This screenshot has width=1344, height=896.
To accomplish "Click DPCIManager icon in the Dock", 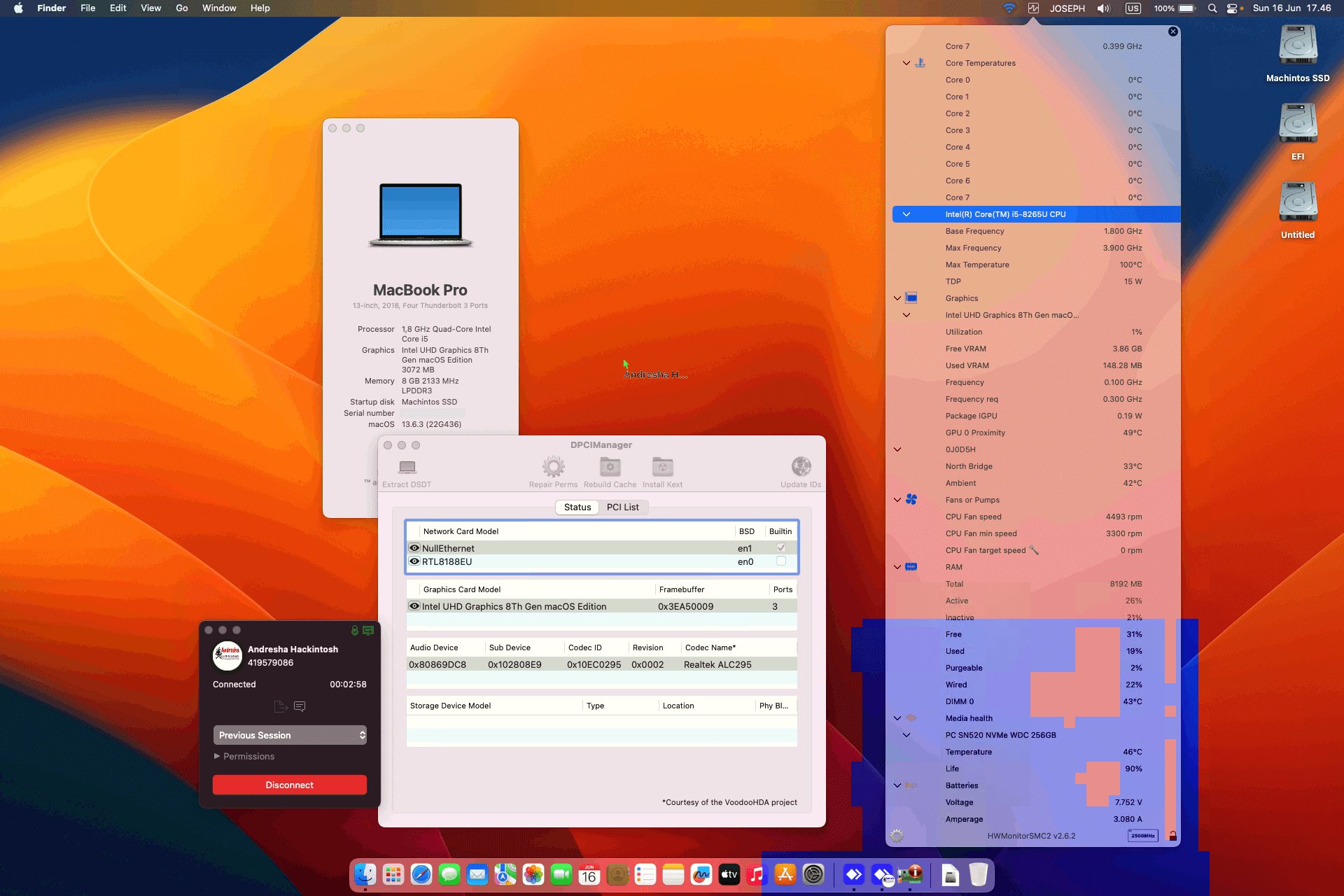I will pyautogui.click(x=910, y=874).
